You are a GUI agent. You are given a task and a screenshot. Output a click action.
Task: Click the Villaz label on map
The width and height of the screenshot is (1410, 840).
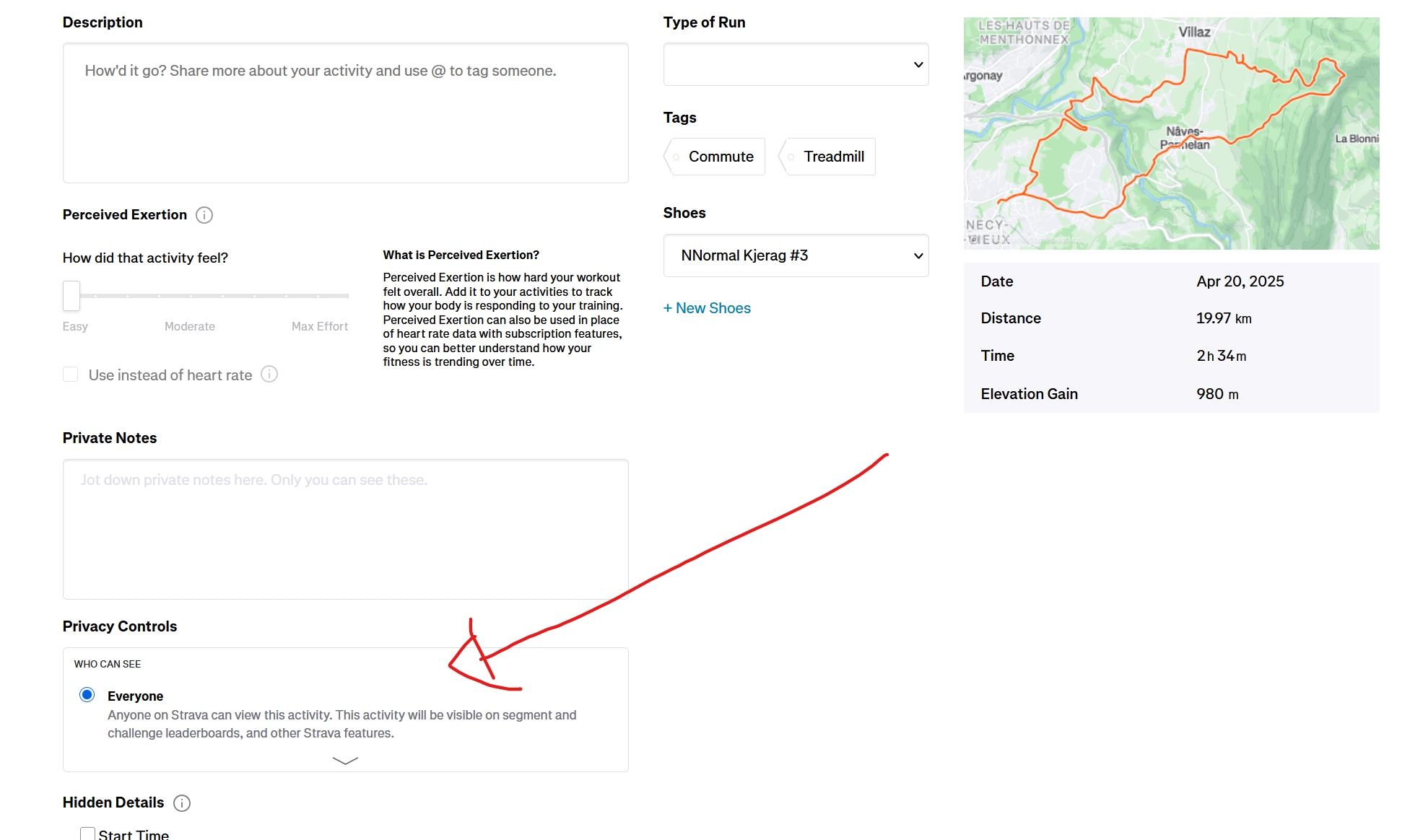coord(1194,32)
